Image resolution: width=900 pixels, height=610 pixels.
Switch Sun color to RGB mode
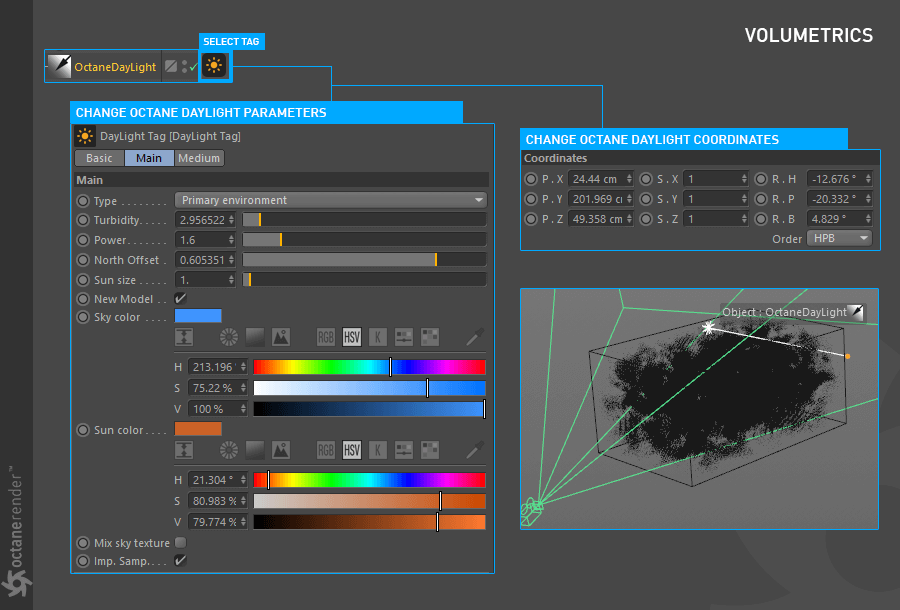pos(325,450)
